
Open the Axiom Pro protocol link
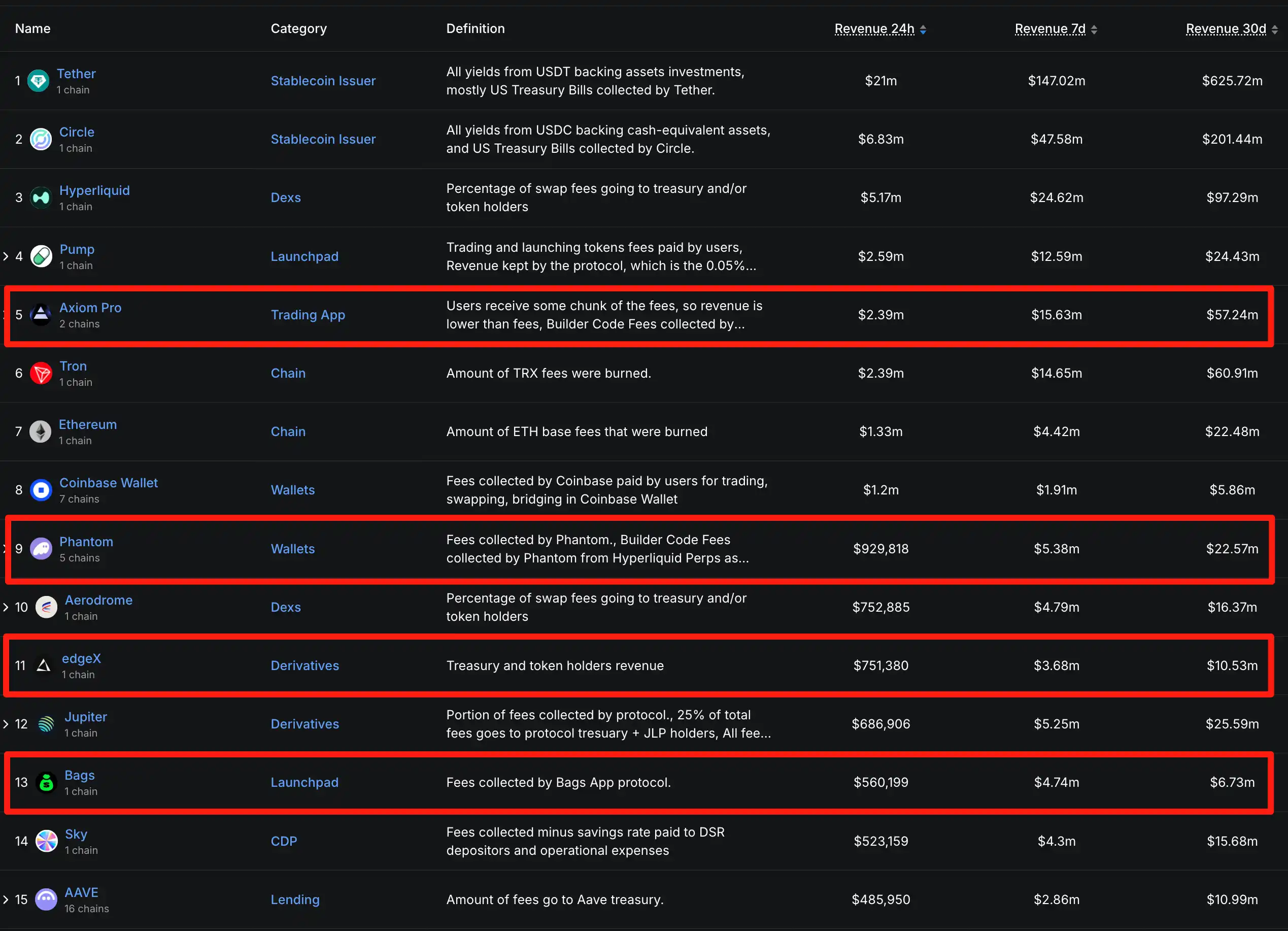[90, 308]
